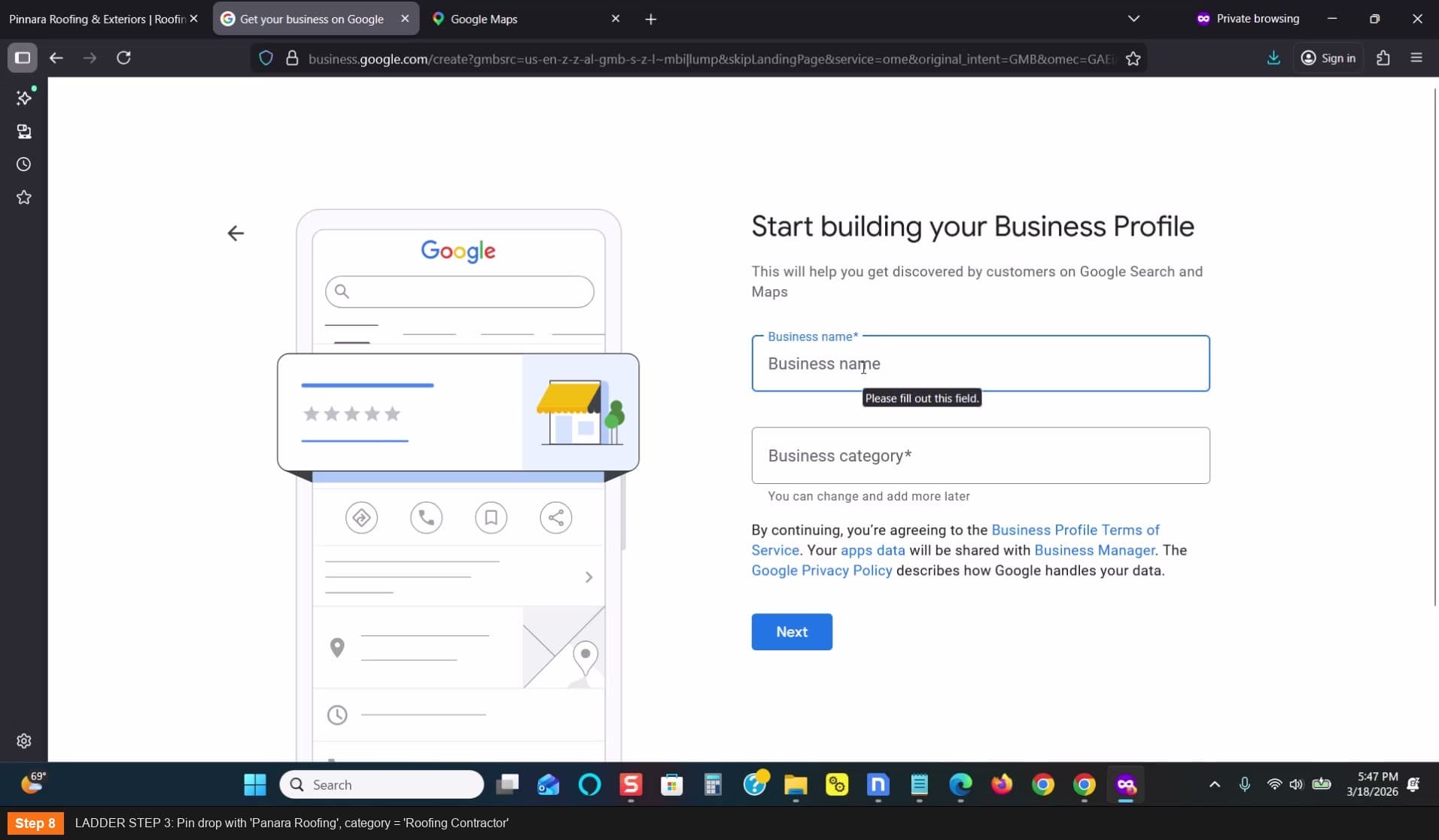The height and width of the screenshot is (840, 1439).
Task: Click the Windows taskbar Search box
Action: 382,785
